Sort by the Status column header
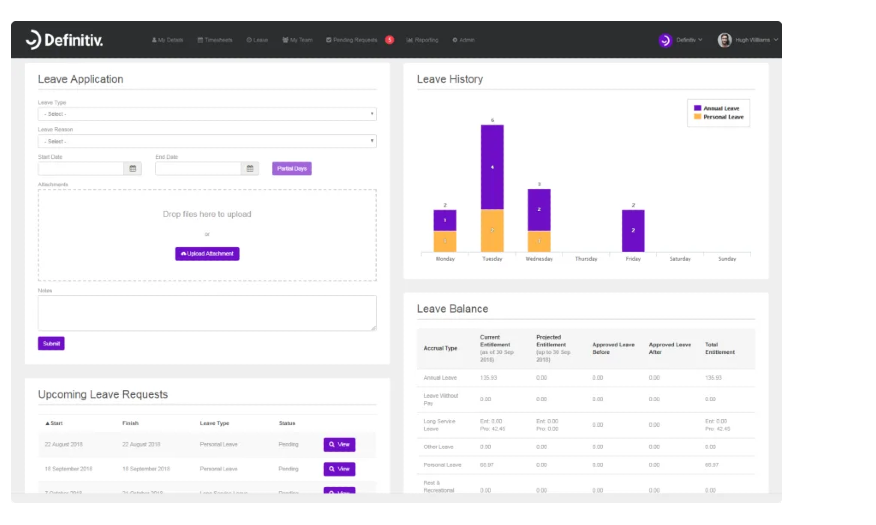 pyautogui.click(x=287, y=423)
